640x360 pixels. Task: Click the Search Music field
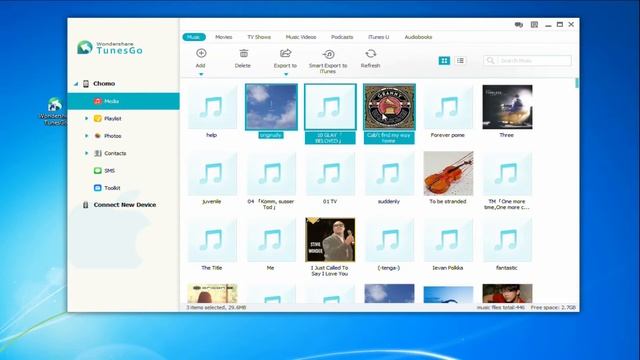click(527, 61)
